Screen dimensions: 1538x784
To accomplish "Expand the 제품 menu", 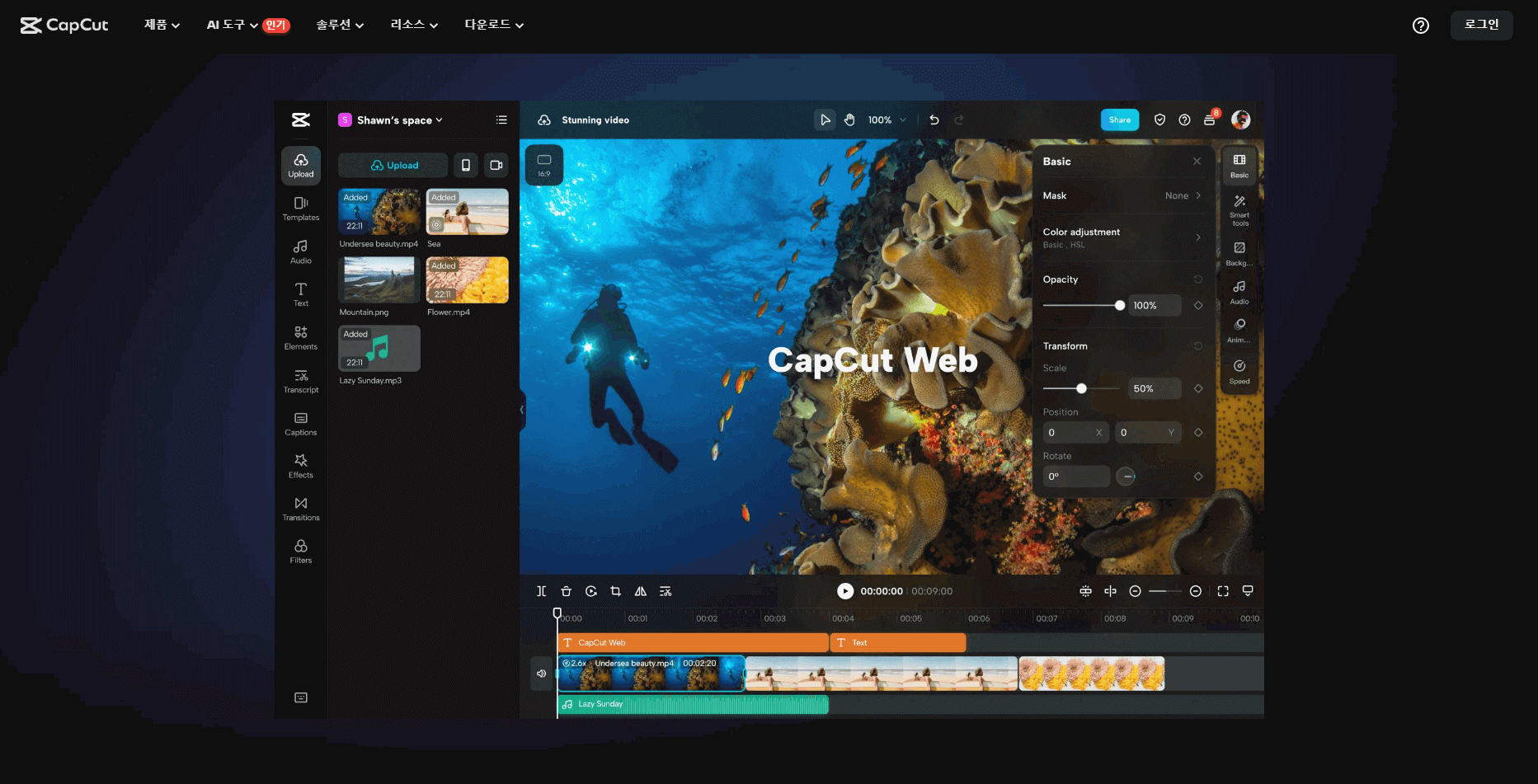I will point(162,25).
